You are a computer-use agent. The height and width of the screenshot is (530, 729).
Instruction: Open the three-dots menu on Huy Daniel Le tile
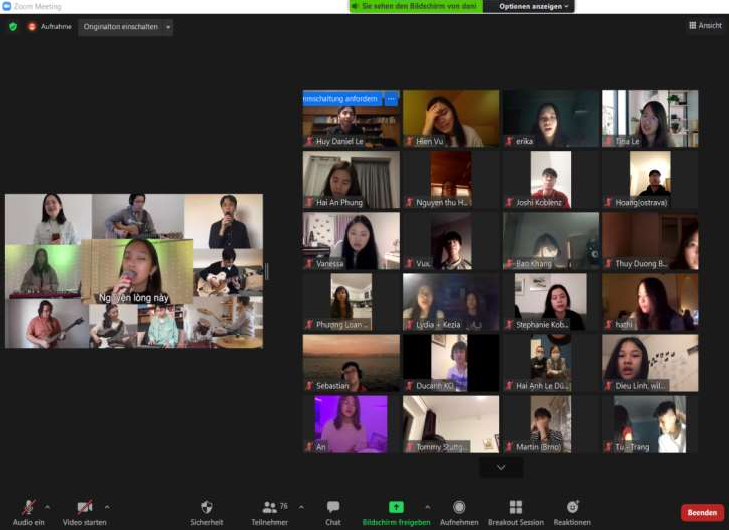tap(391, 99)
